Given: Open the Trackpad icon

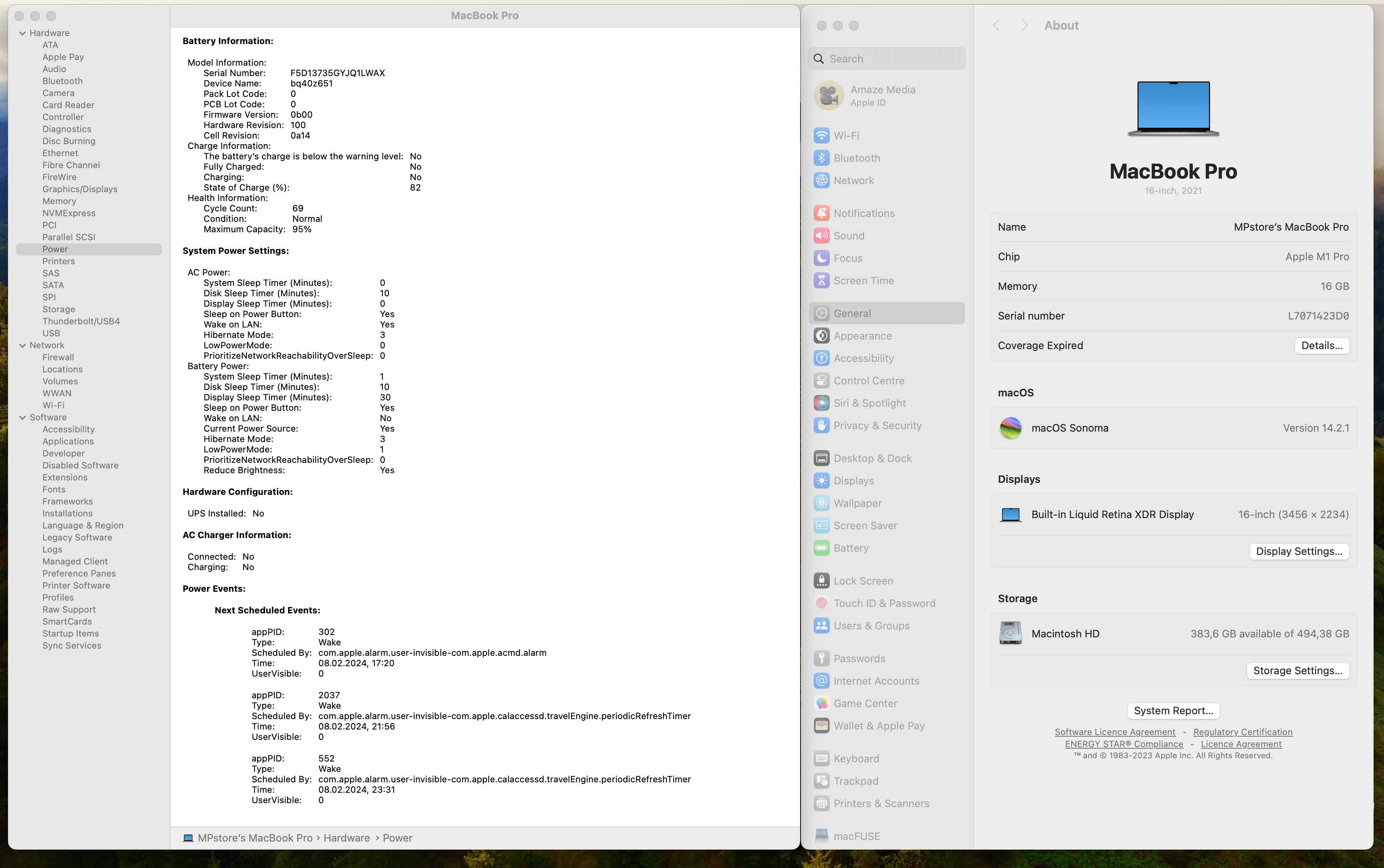Looking at the screenshot, I should click(821, 780).
